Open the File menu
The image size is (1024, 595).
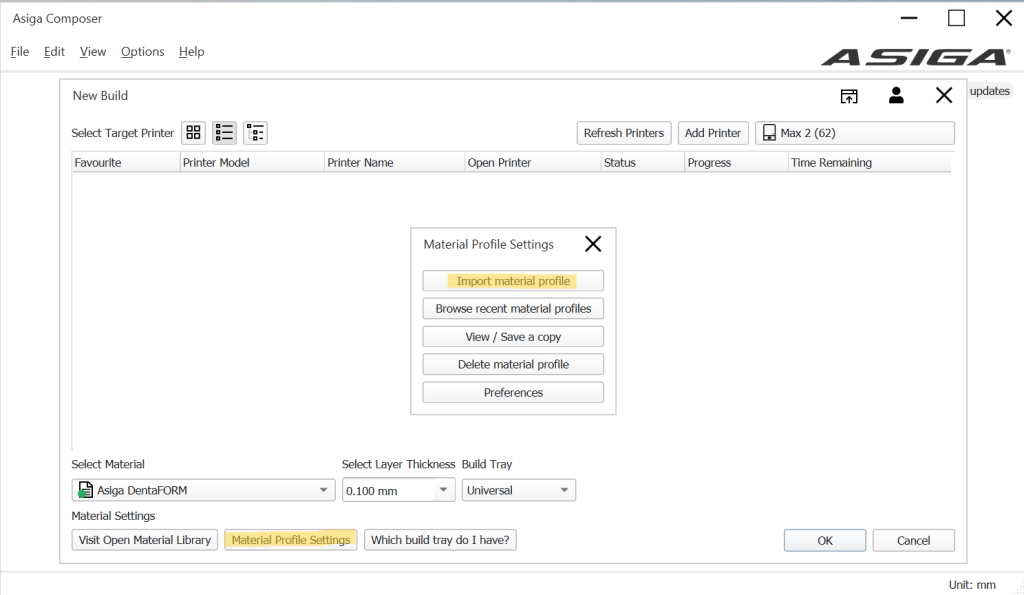[x=20, y=52]
